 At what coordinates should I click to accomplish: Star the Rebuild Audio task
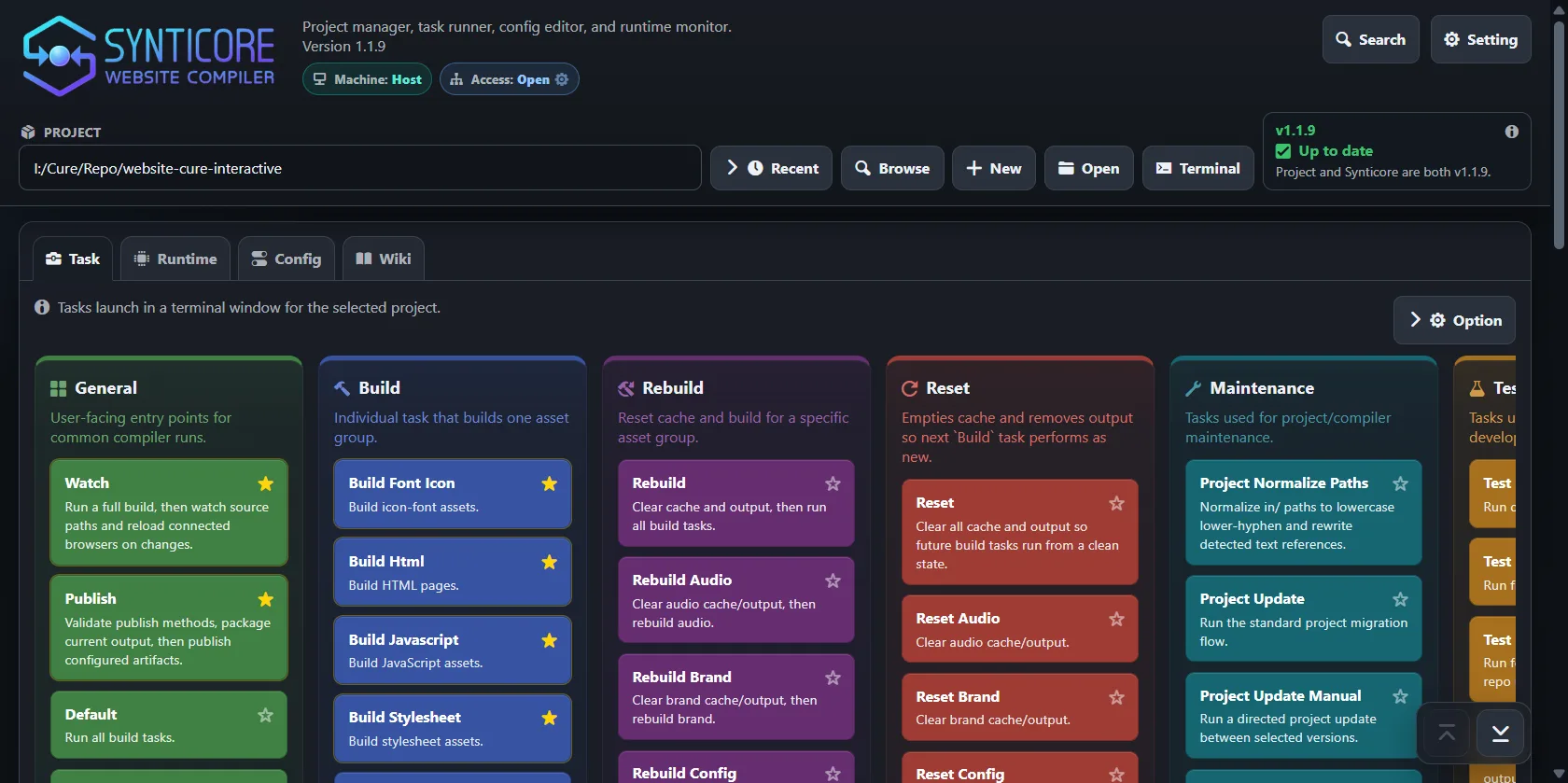pos(833,580)
